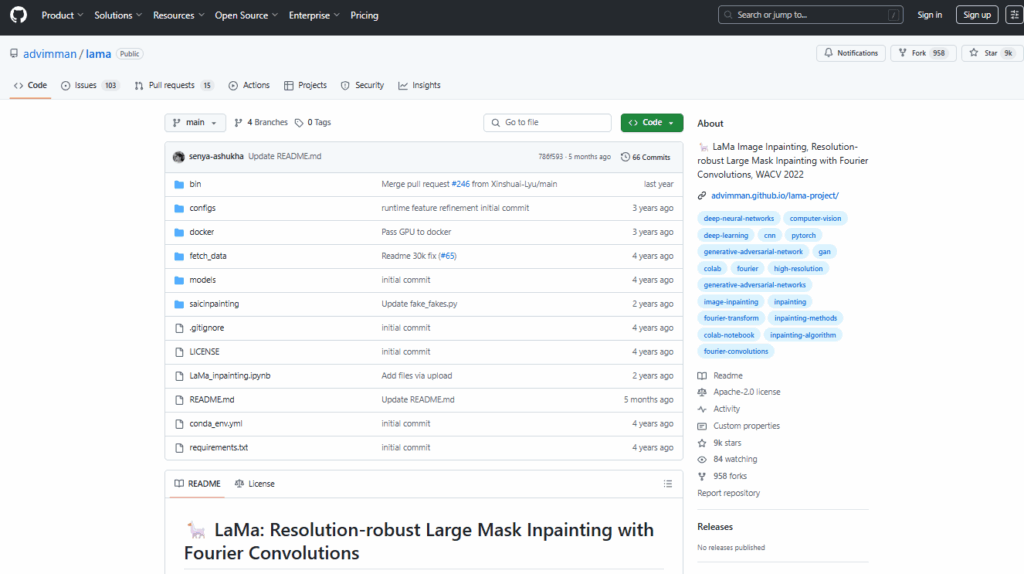The width and height of the screenshot is (1024, 574).
Task: Click the README.md file icon
Action: click(179, 400)
